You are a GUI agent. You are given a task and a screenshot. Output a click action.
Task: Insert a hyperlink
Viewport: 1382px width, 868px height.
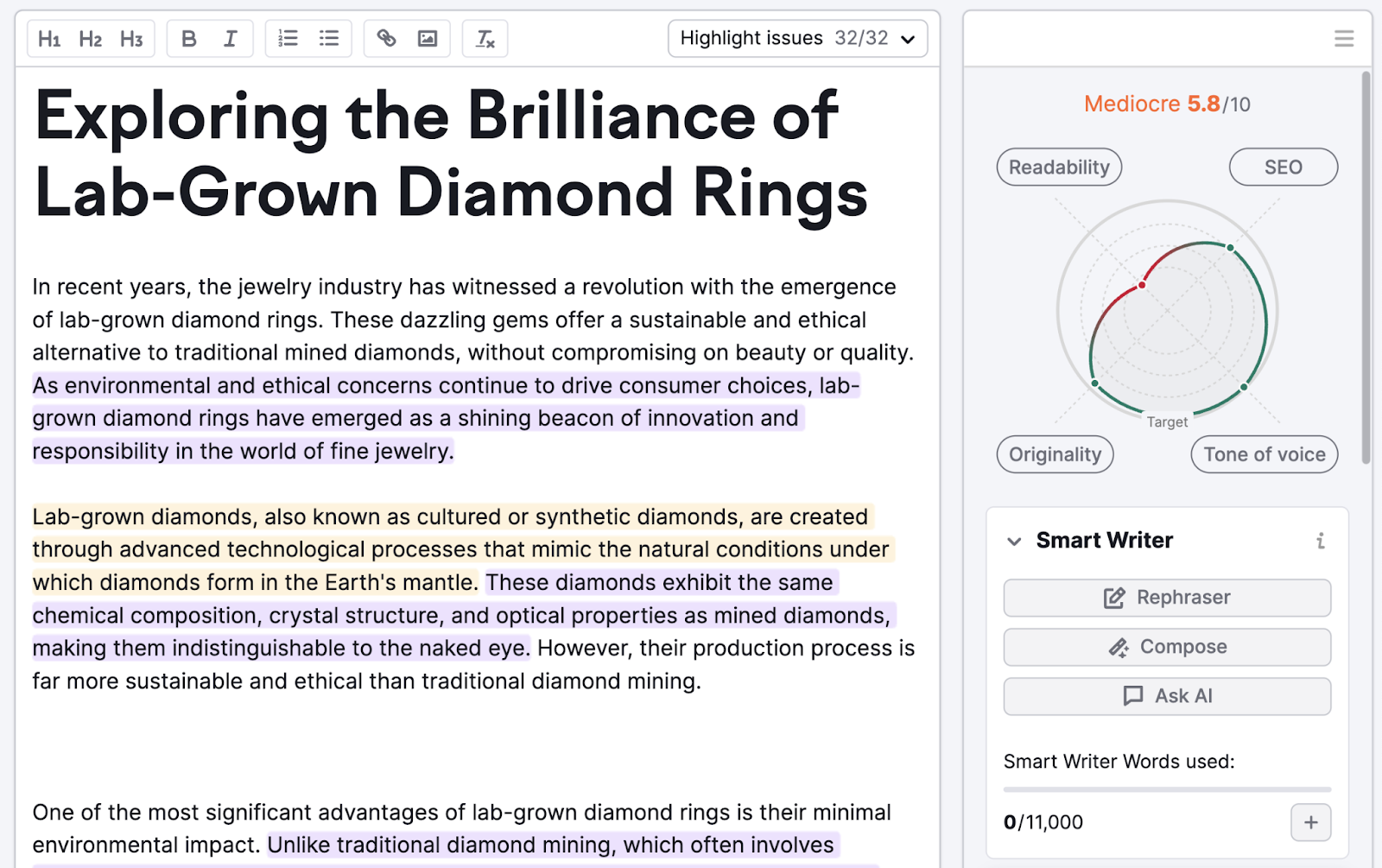click(x=386, y=39)
